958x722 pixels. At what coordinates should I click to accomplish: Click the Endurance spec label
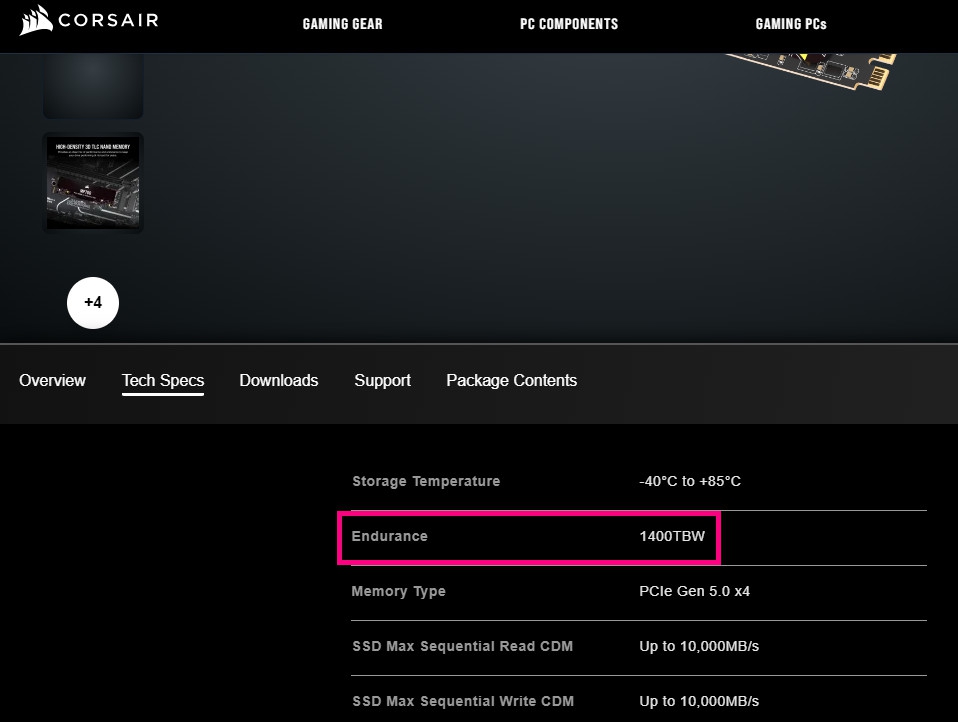pos(390,536)
